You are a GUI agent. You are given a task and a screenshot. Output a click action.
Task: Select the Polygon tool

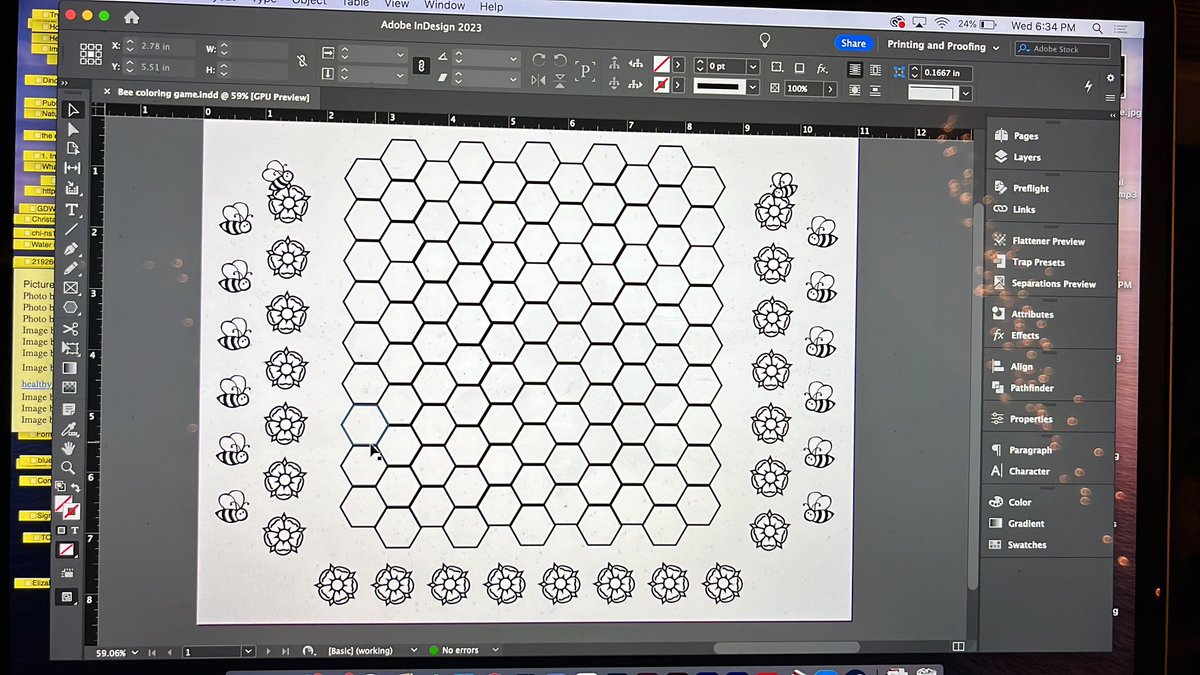pyautogui.click(x=71, y=308)
